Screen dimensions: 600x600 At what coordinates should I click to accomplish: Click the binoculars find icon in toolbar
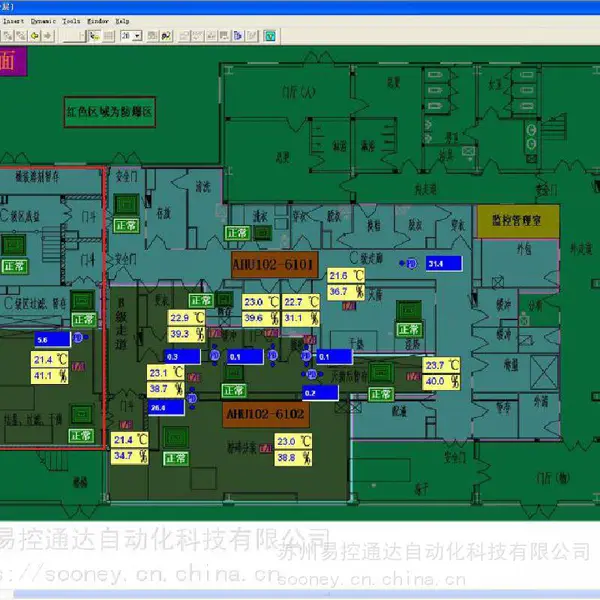(x=166, y=36)
